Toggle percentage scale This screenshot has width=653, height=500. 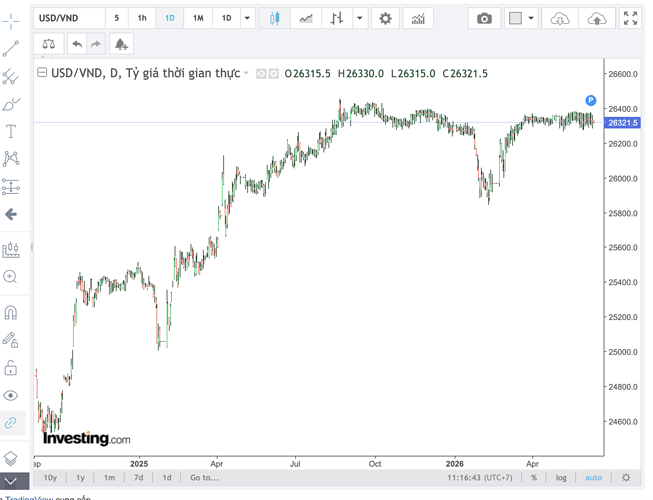(x=534, y=478)
